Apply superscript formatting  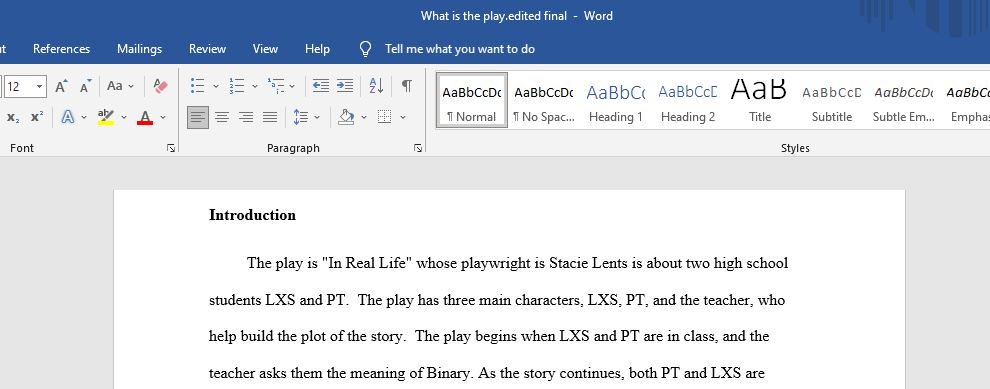tap(37, 117)
